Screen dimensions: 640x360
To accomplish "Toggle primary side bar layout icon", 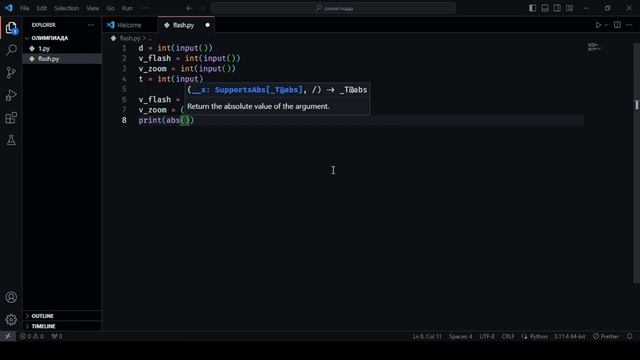I will pos(532,8).
